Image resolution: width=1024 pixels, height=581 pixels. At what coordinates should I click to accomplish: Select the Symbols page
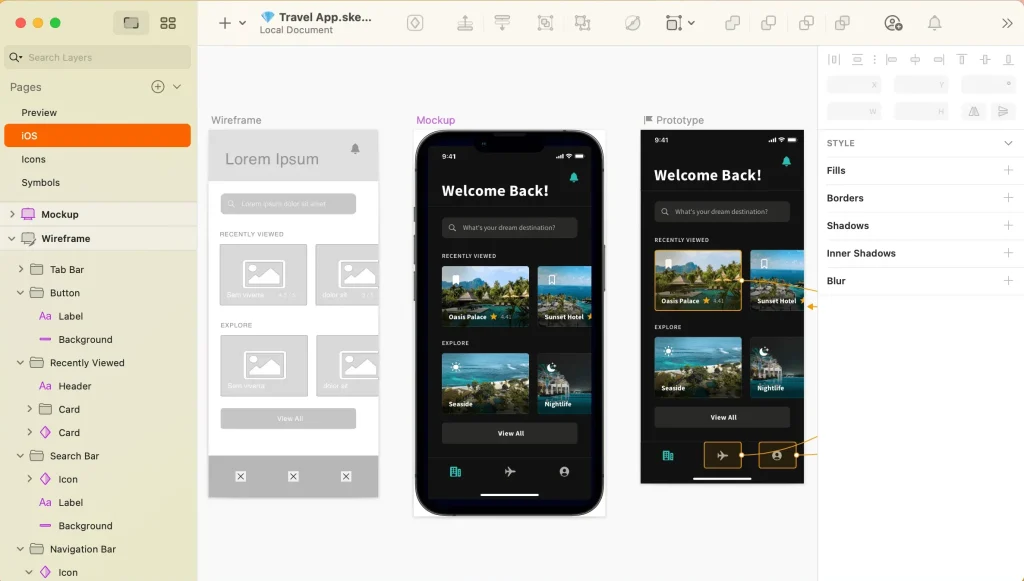coord(41,183)
